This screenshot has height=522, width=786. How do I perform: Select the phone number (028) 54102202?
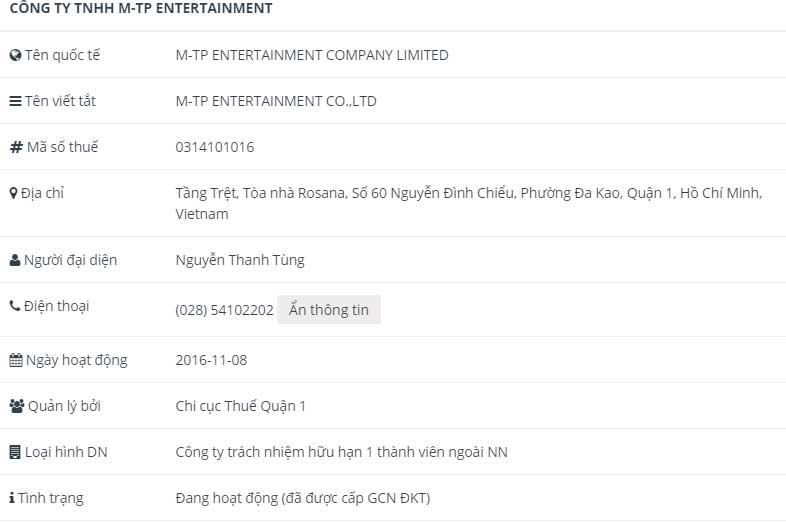tap(224, 310)
